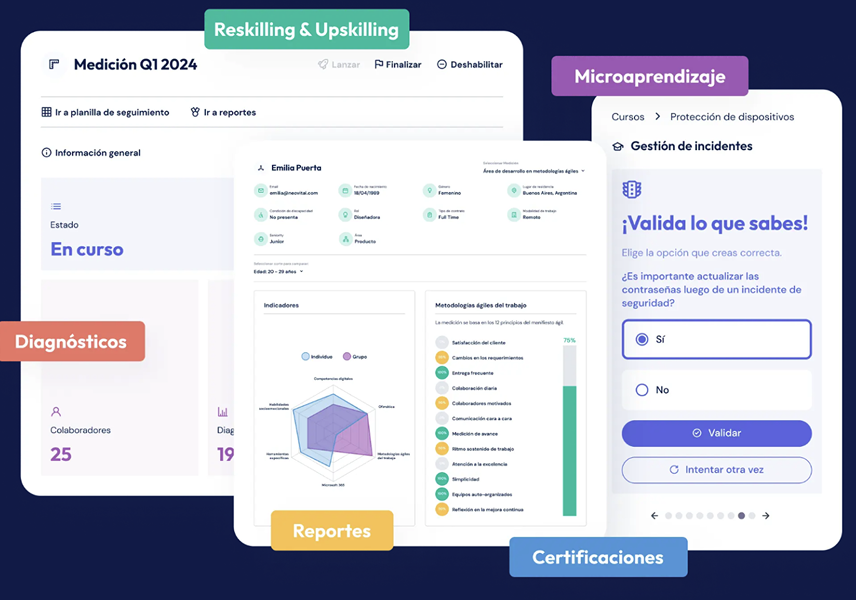Click the user icon beside Emilia Puerta
Viewport: 856px width, 600px height.
click(261, 168)
